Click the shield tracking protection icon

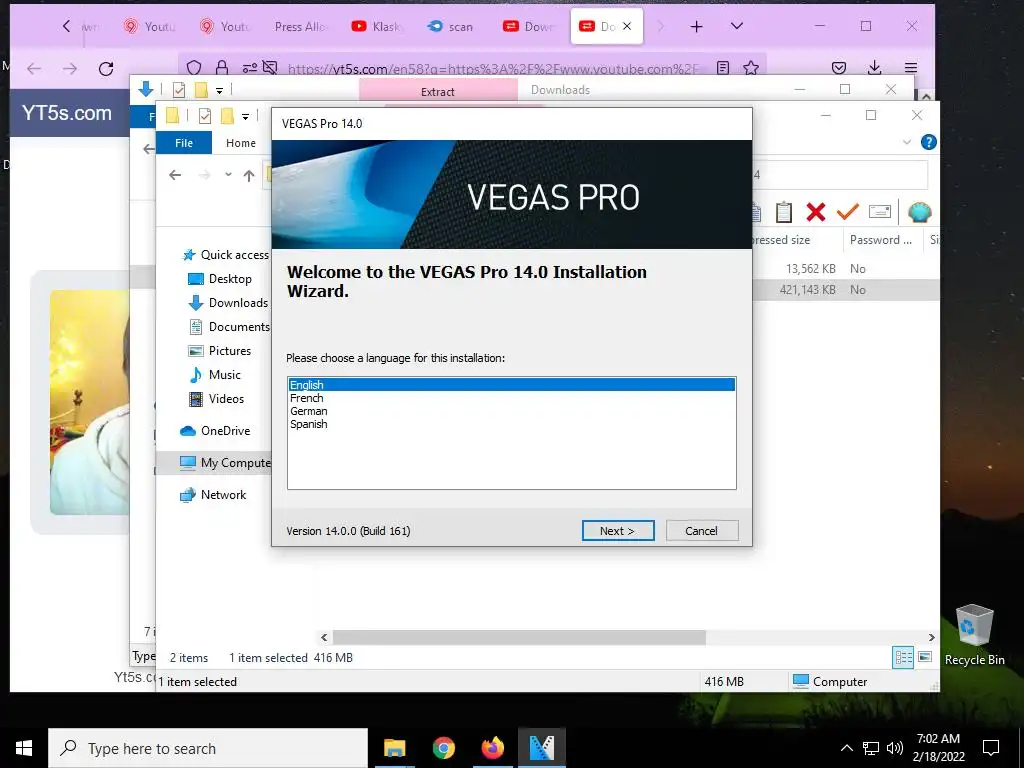point(194,68)
